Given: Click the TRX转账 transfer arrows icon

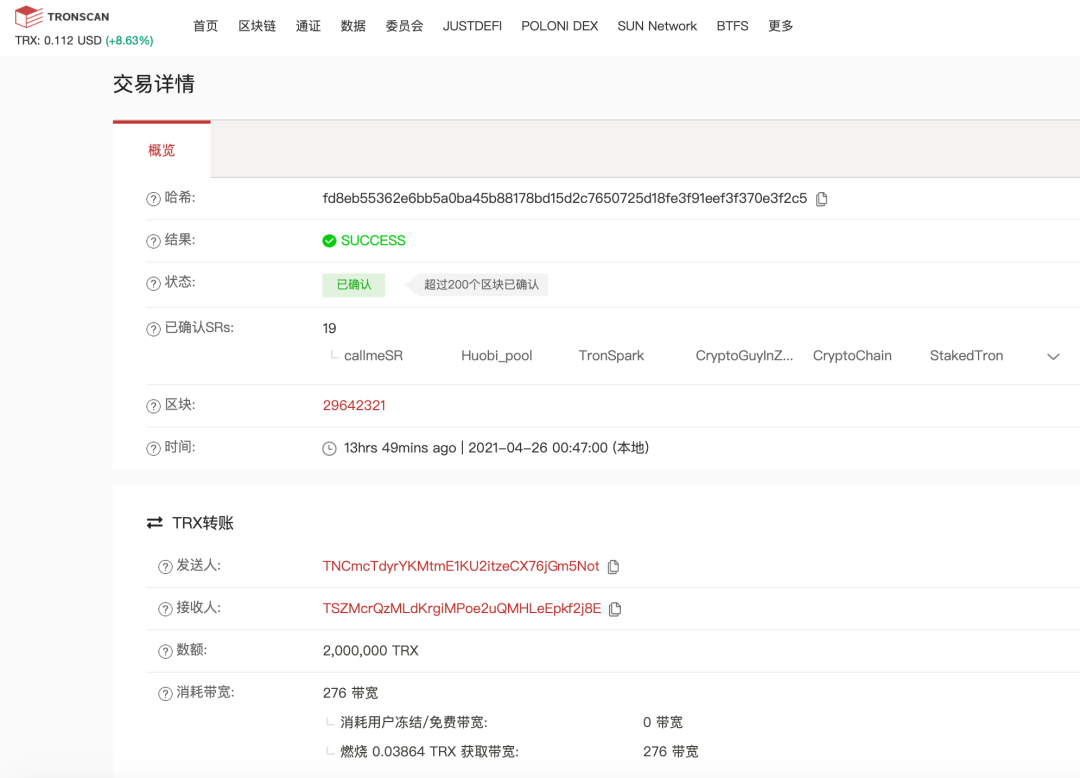Looking at the screenshot, I should [155, 523].
